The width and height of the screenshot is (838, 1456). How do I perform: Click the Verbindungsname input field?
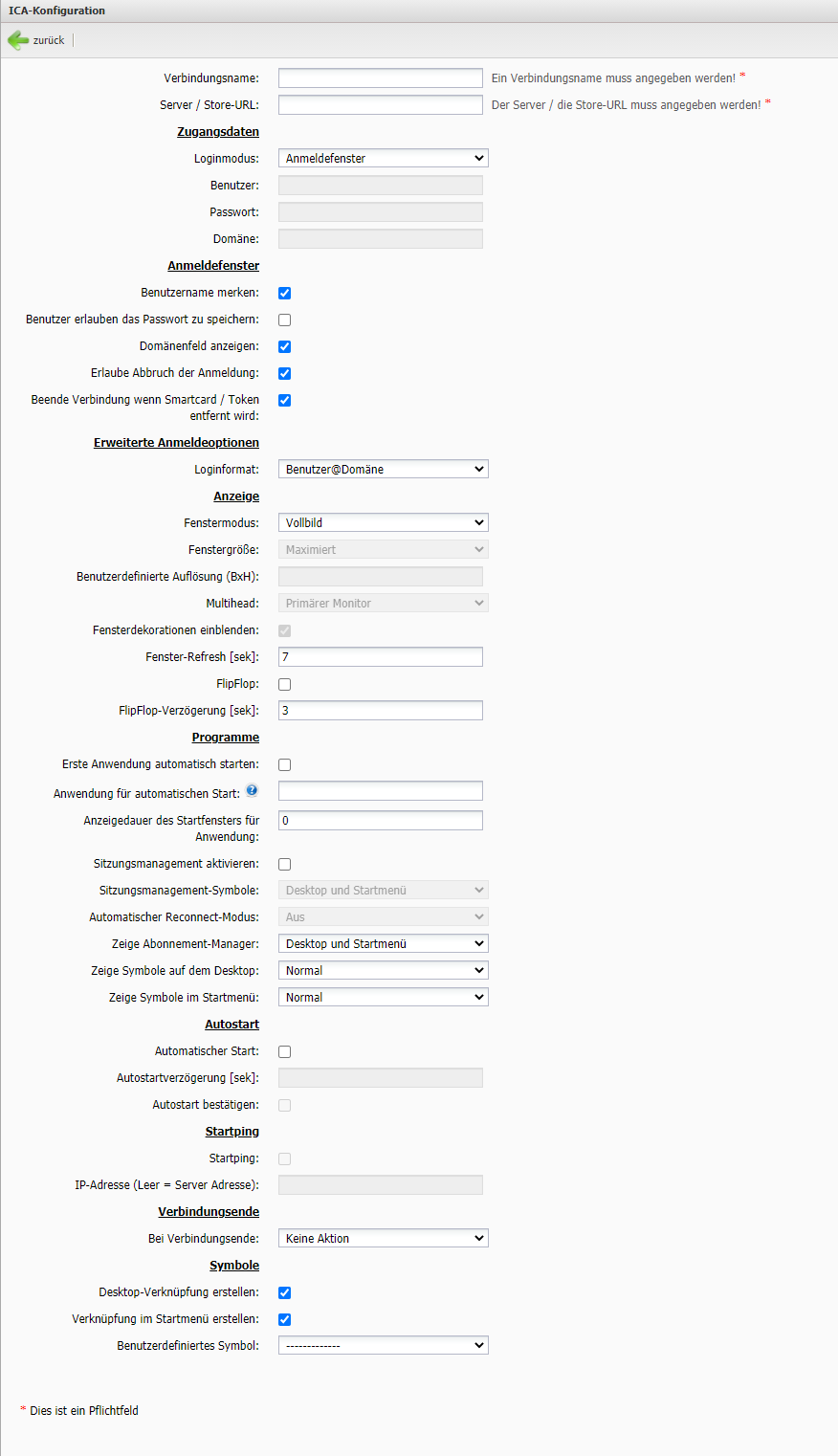pos(381,77)
